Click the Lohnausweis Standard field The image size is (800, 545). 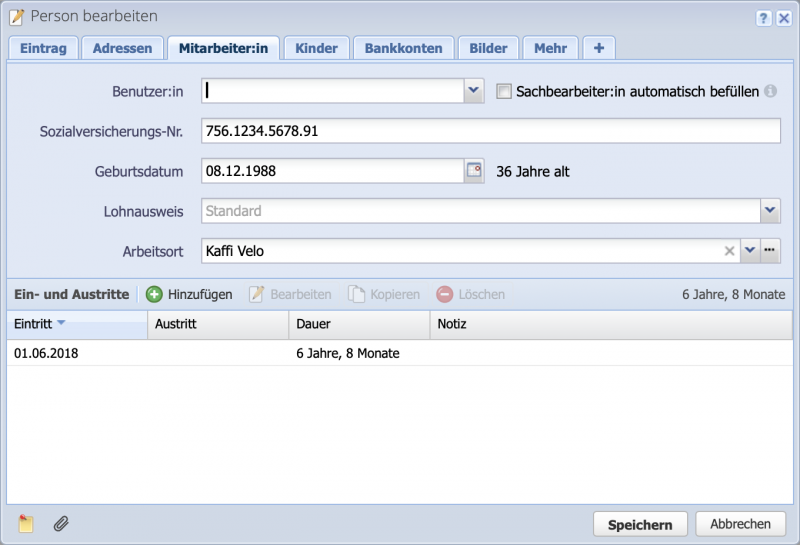pos(481,210)
